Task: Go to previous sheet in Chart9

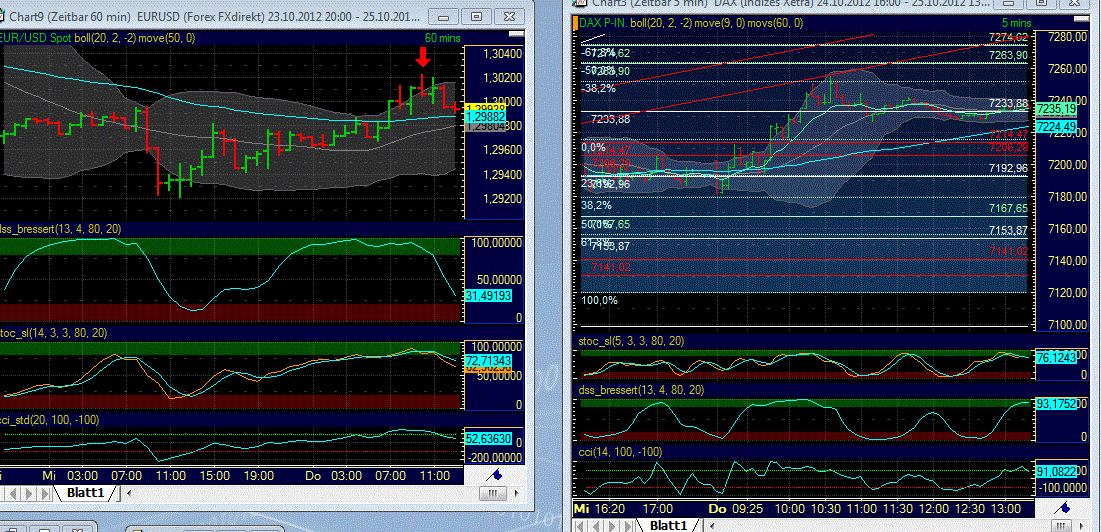Action: point(13,493)
